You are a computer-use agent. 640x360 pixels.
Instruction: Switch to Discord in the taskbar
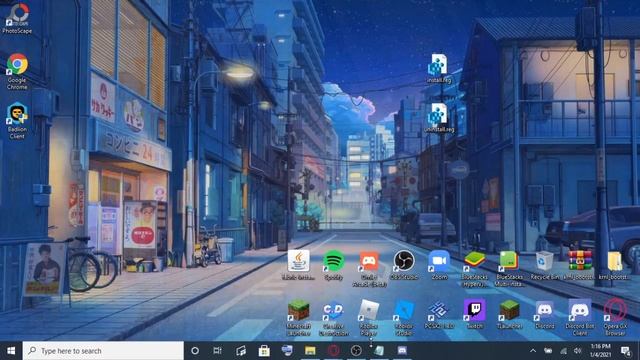(x=402, y=351)
